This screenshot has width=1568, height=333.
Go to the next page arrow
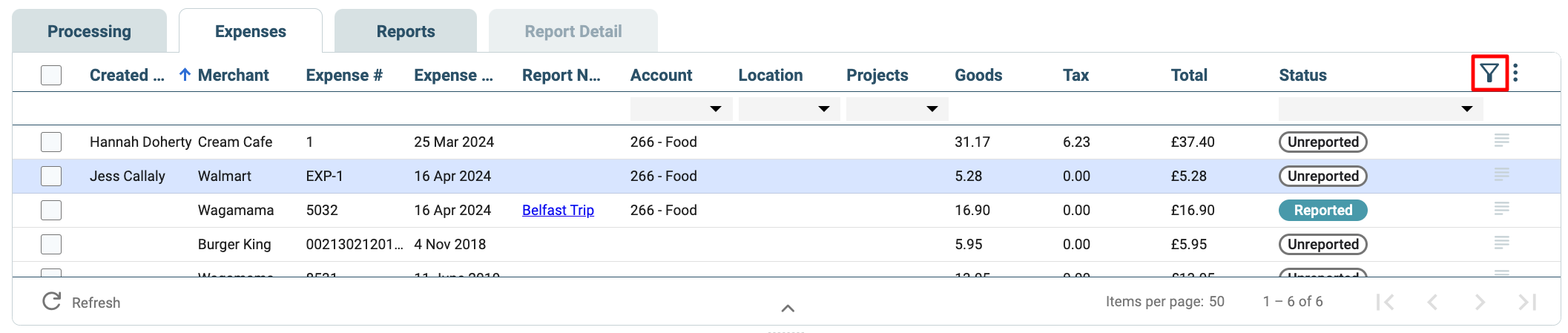click(1480, 302)
